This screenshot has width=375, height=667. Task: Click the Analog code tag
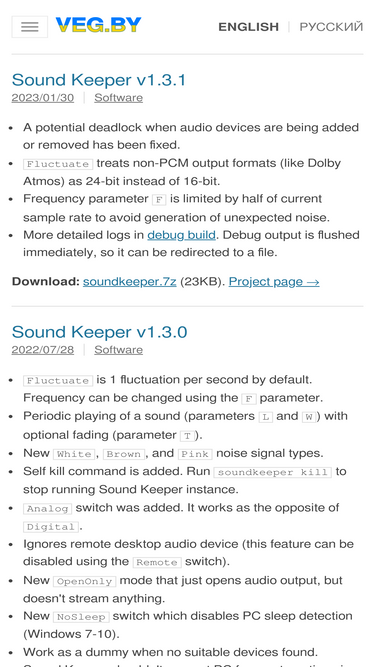[48, 508]
